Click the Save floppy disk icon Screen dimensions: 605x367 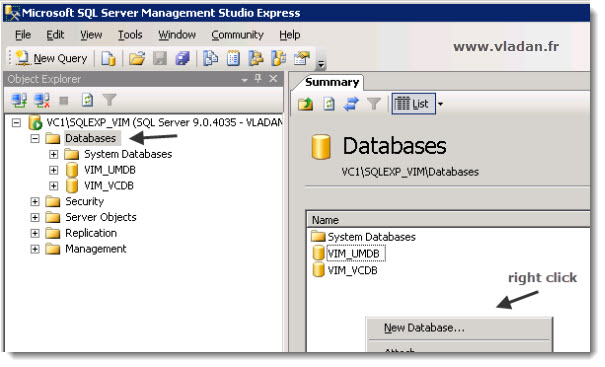coord(160,59)
